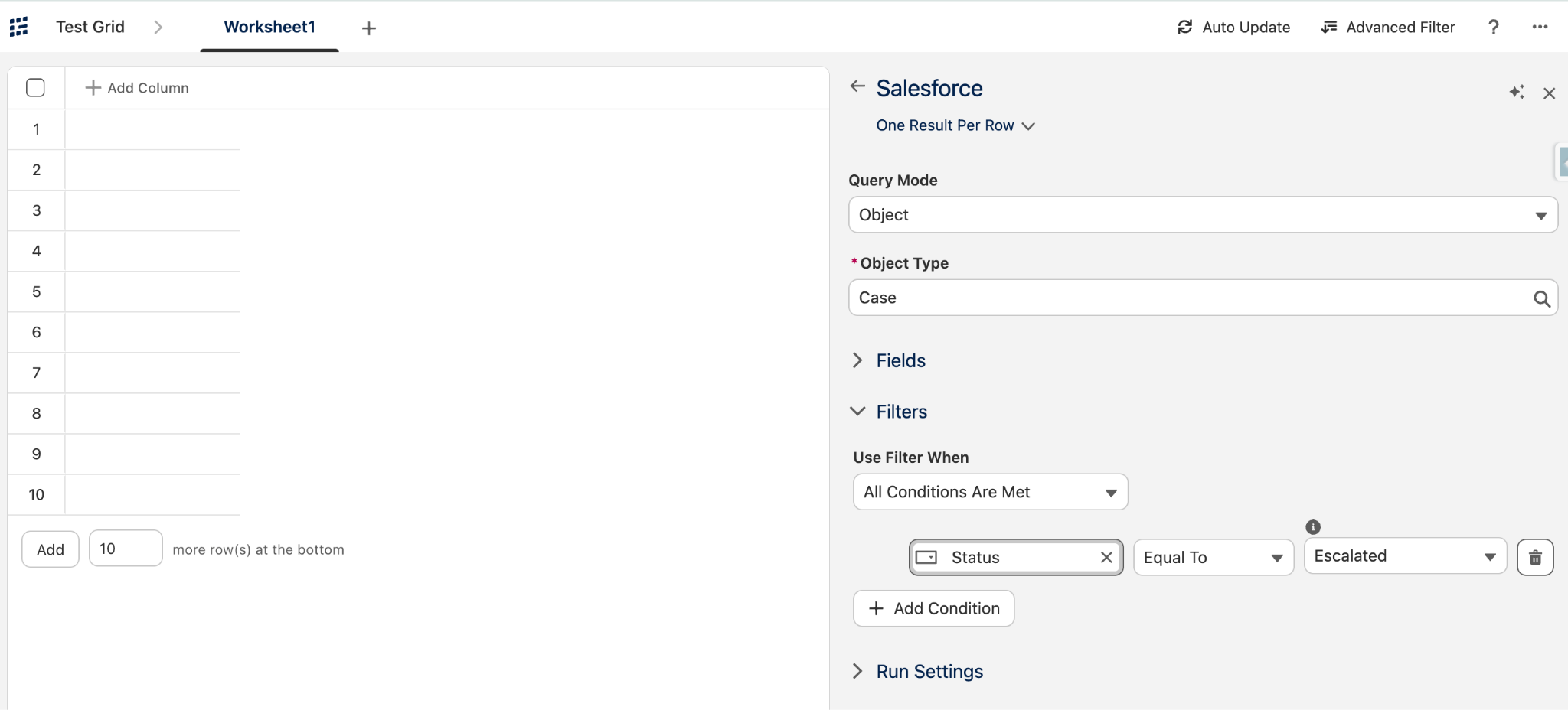This screenshot has width=1568, height=710.
Task: Add a new worksheet tab
Action: [x=369, y=28]
